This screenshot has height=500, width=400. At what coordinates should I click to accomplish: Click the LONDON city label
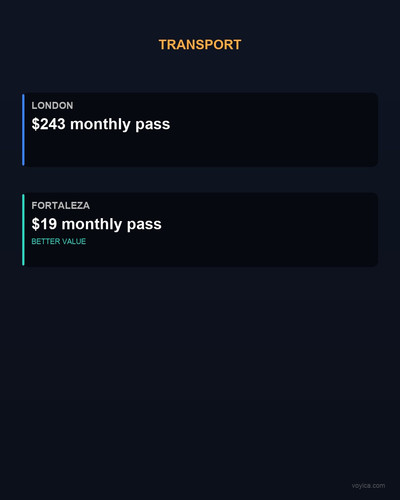point(52,106)
